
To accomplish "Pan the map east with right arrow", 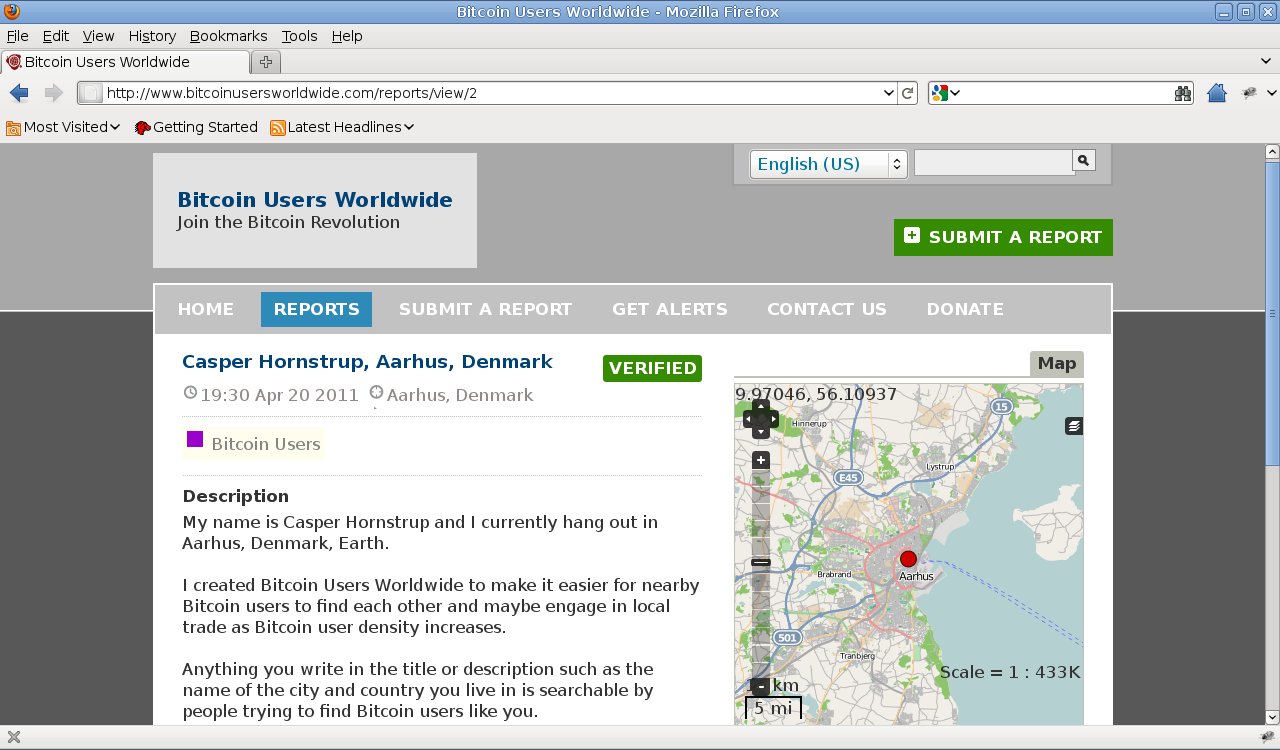I will pos(773,420).
